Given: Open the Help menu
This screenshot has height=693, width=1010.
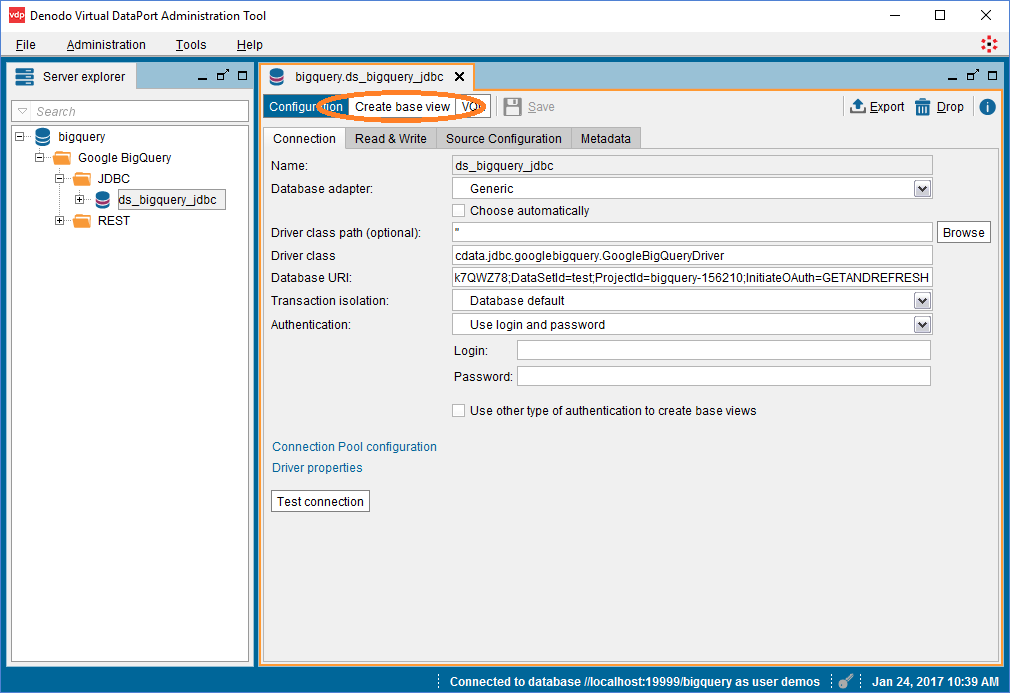Looking at the screenshot, I should coord(249,44).
